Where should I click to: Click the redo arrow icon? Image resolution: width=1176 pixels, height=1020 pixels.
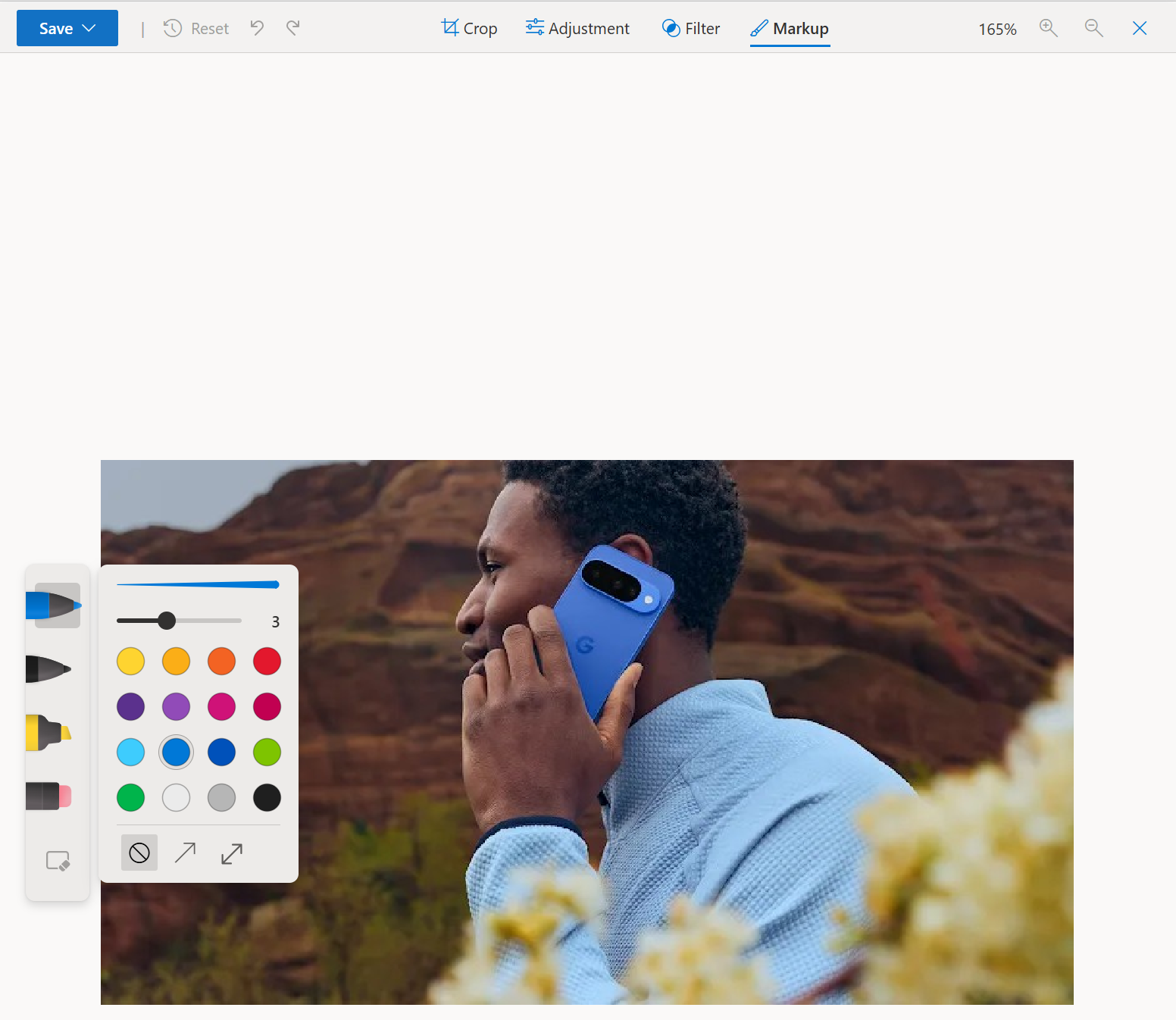(x=293, y=28)
